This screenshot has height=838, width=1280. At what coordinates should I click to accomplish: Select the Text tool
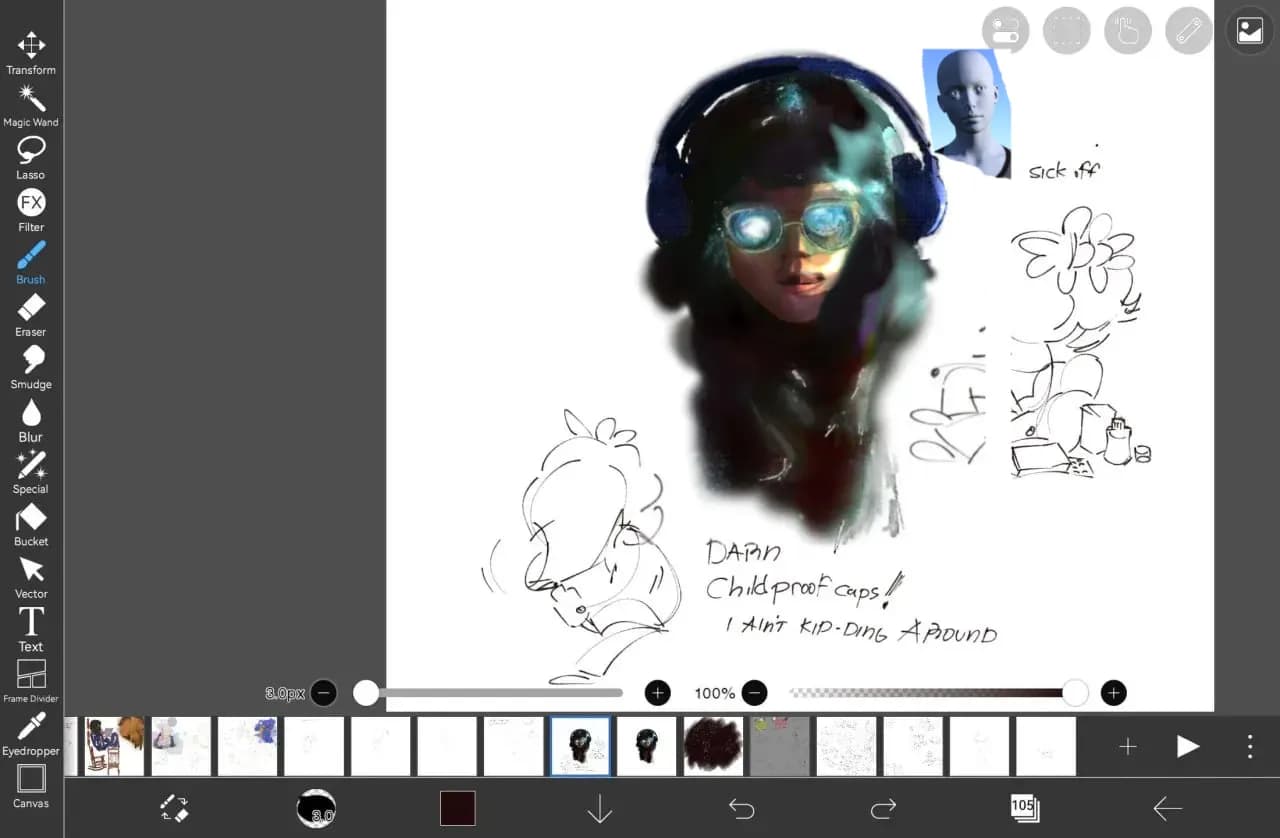point(31,629)
